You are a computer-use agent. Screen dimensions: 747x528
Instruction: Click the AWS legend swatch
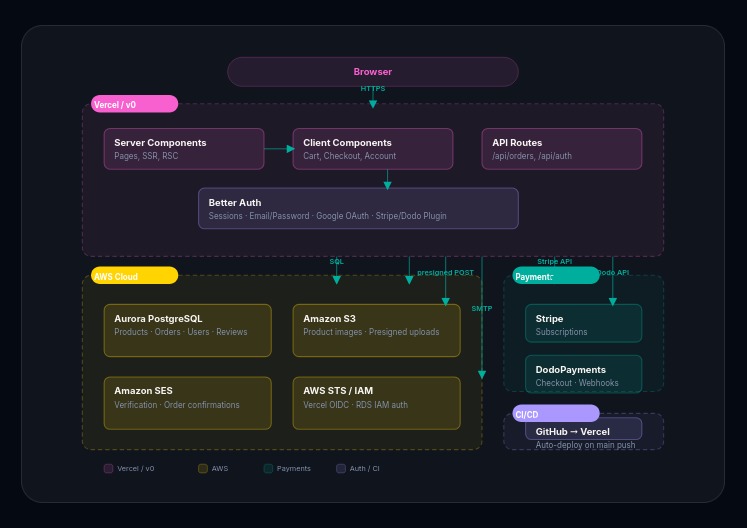pos(202,468)
